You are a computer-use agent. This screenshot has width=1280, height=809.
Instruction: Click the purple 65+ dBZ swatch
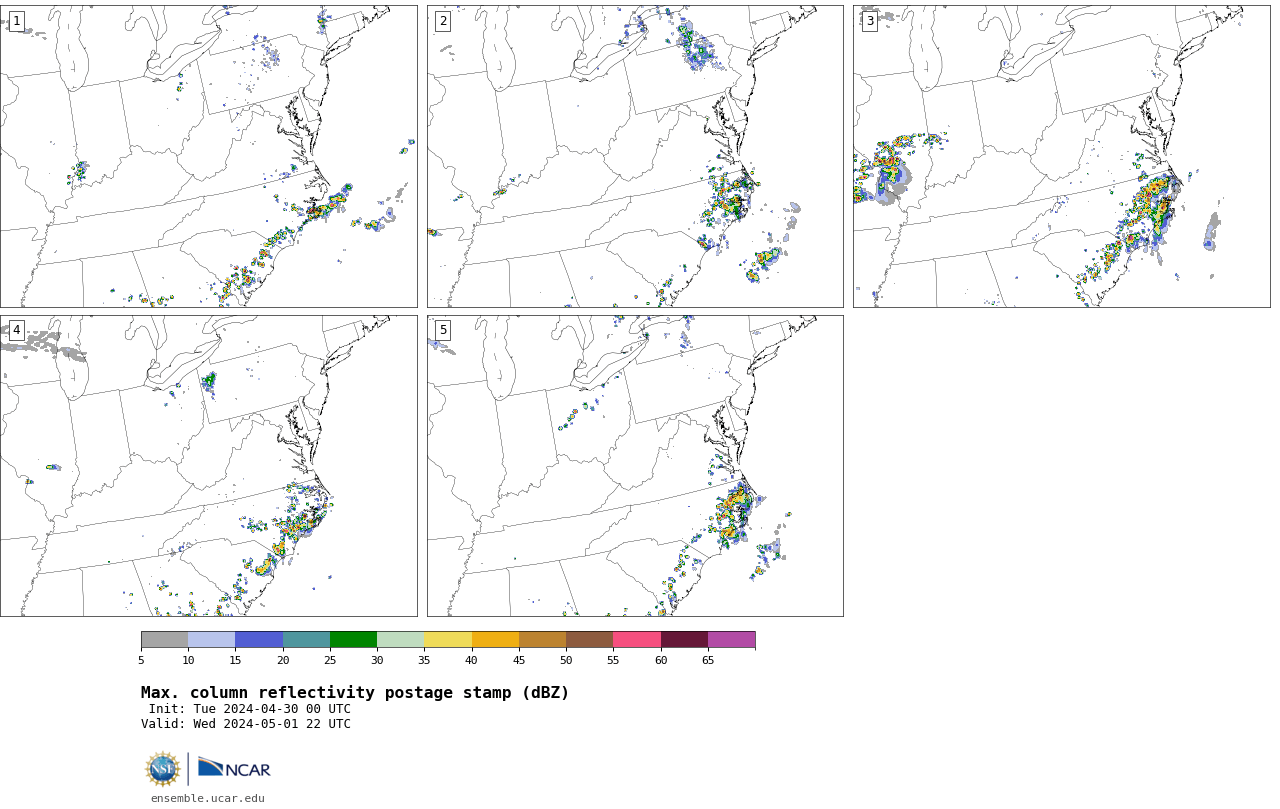tap(731, 640)
